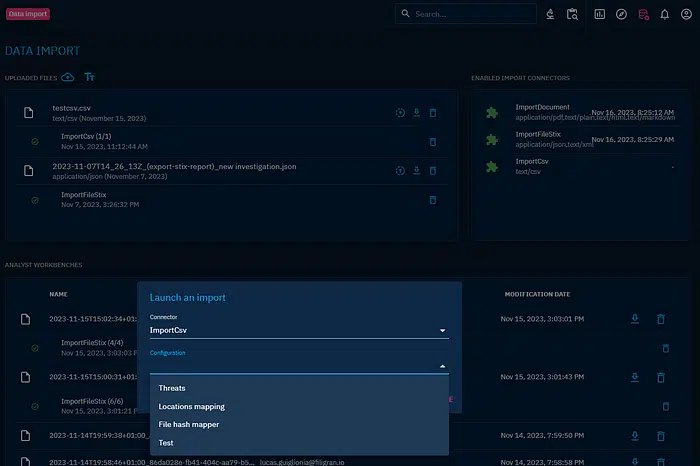Delete the testcsv.csv uploaded file
700x466 pixels.
(433, 113)
